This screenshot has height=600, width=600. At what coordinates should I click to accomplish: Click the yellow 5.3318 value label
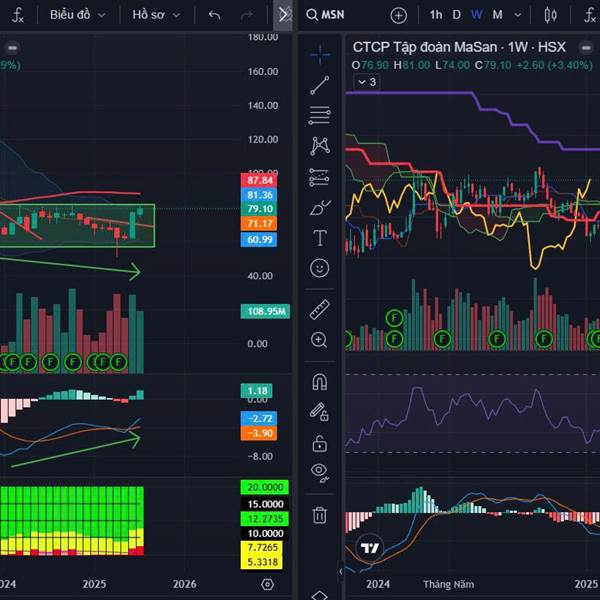pyautogui.click(x=262, y=562)
